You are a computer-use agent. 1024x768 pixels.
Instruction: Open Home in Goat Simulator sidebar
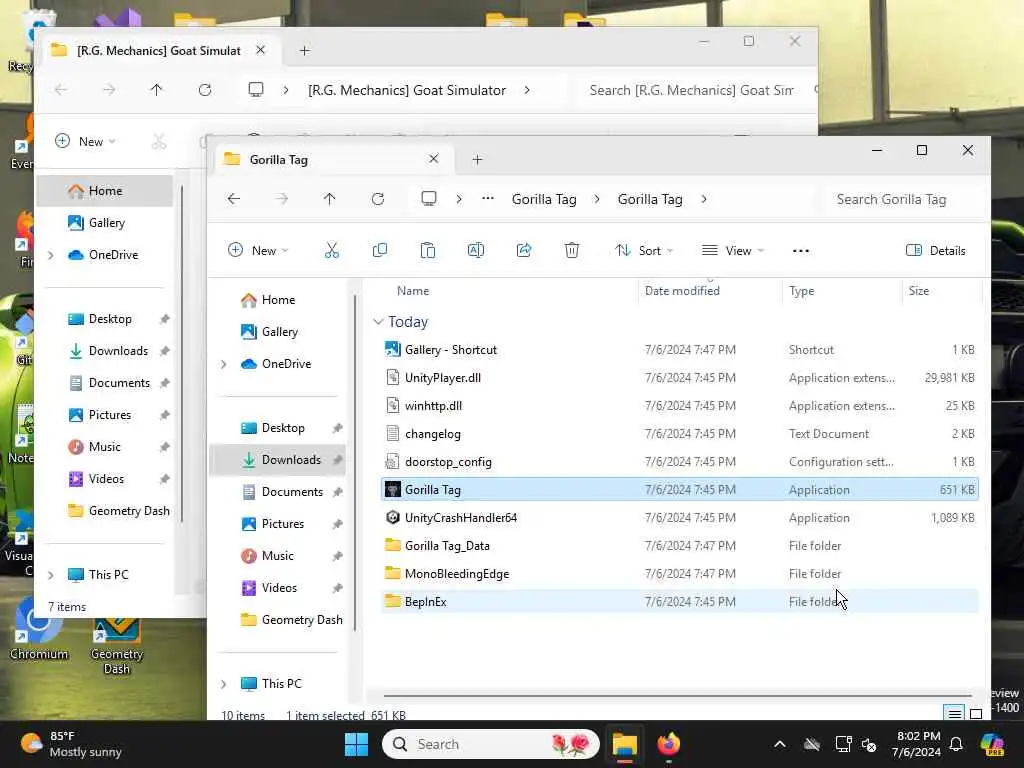(x=105, y=191)
